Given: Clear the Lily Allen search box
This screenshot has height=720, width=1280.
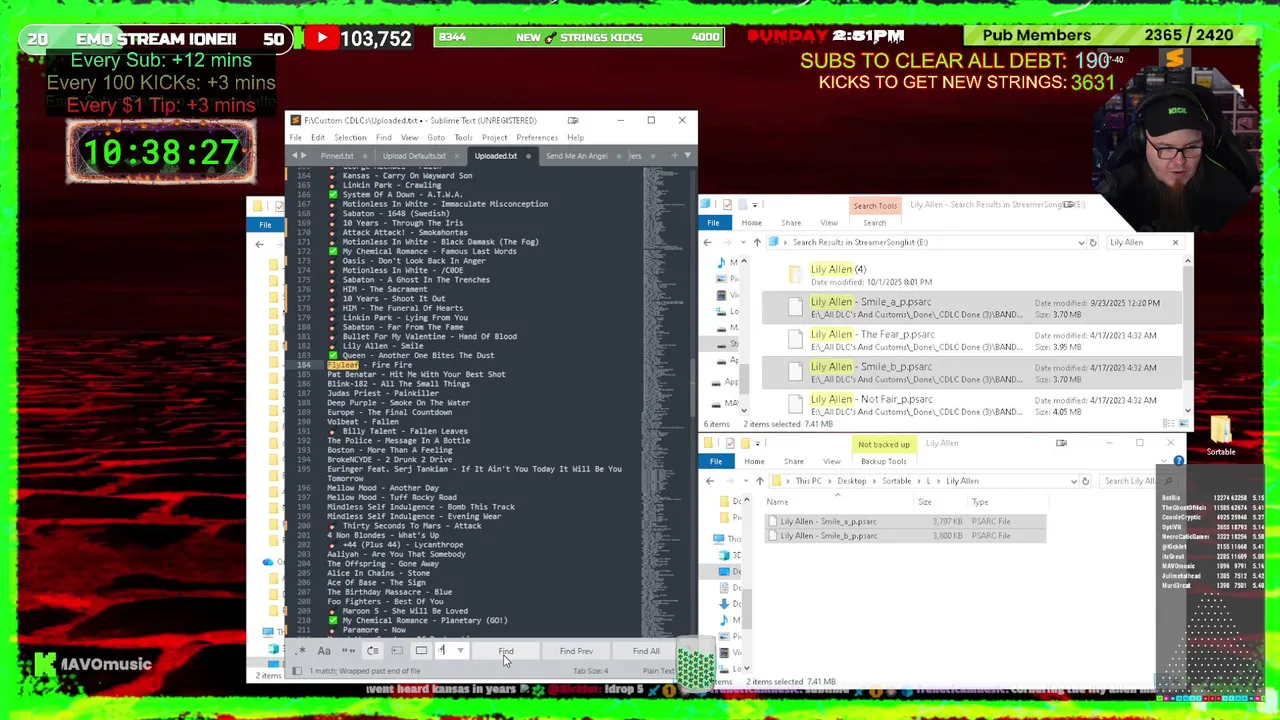Looking at the screenshot, I should tap(1175, 242).
